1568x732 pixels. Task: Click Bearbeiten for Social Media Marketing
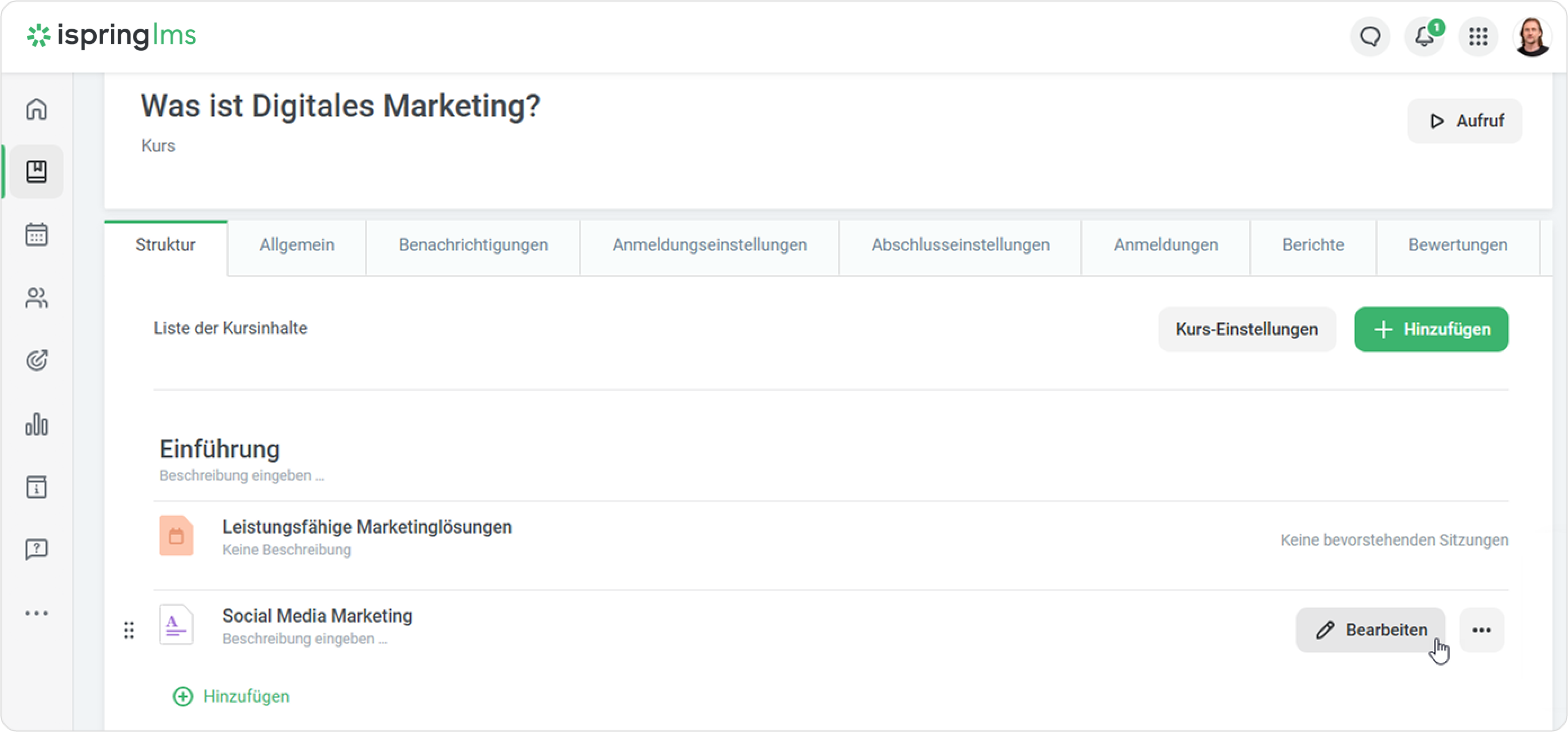click(1370, 630)
